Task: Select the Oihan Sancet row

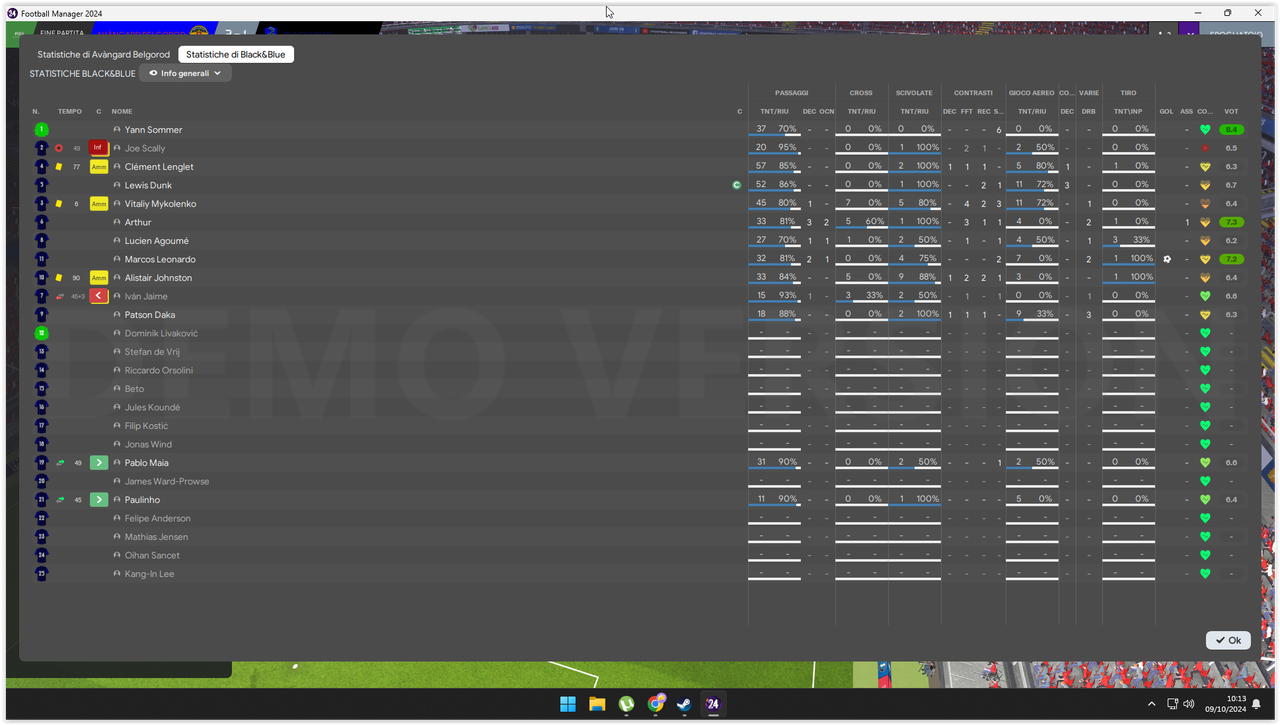Action: (x=639, y=555)
